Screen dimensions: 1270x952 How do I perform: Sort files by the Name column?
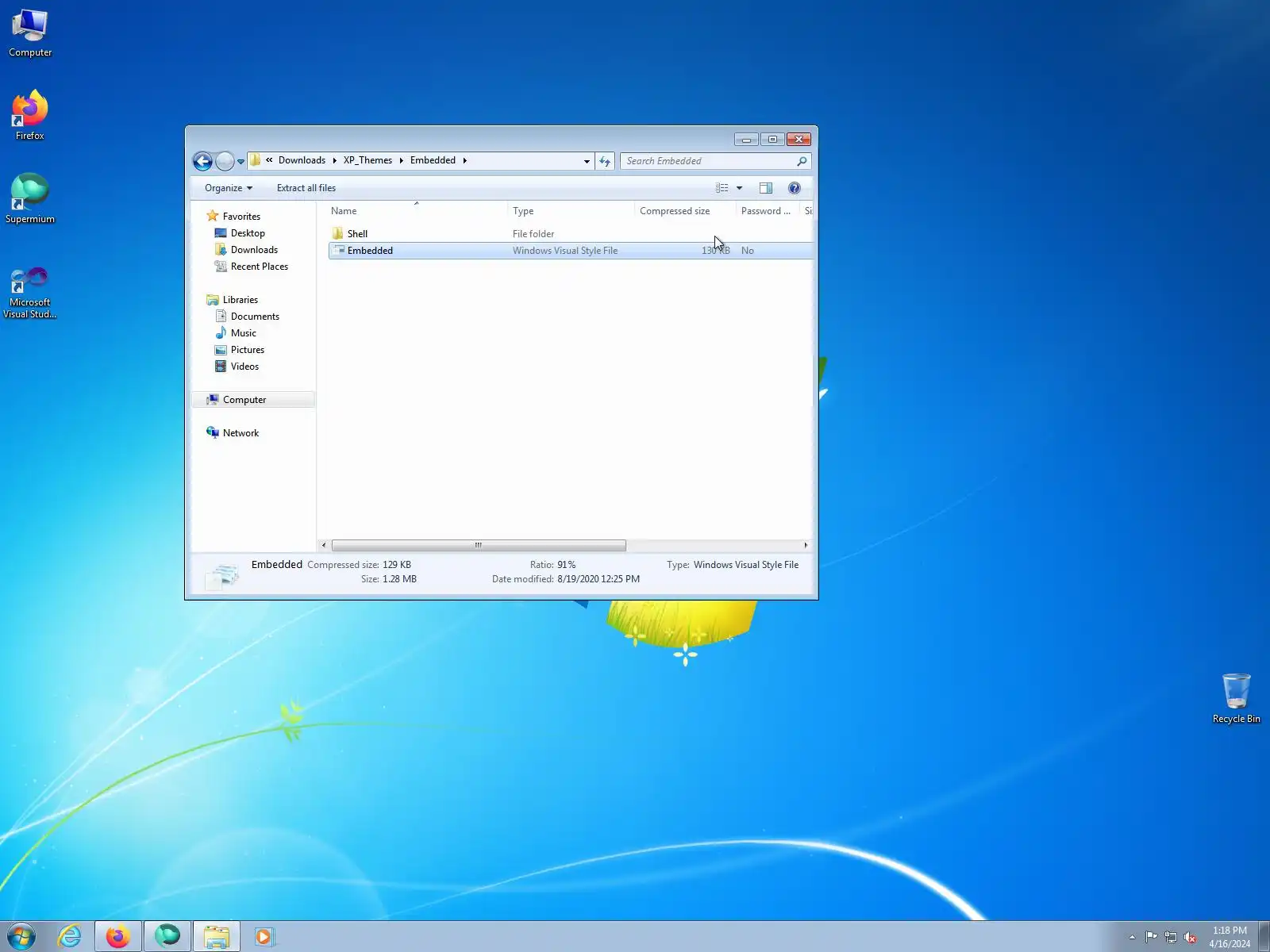coord(418,211)
